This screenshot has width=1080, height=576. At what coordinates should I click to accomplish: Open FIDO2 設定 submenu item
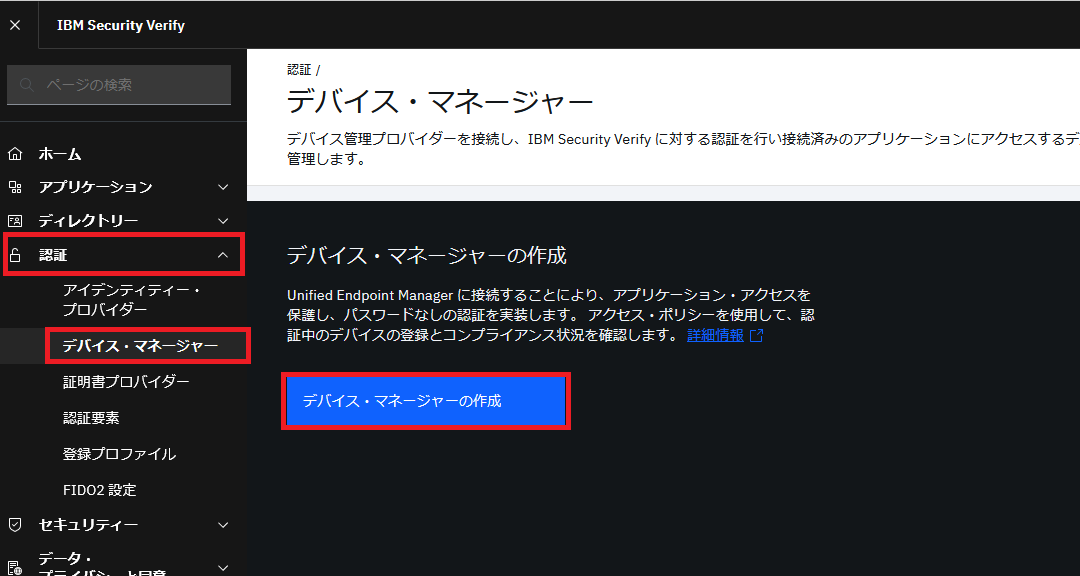(x=99, y=490)
